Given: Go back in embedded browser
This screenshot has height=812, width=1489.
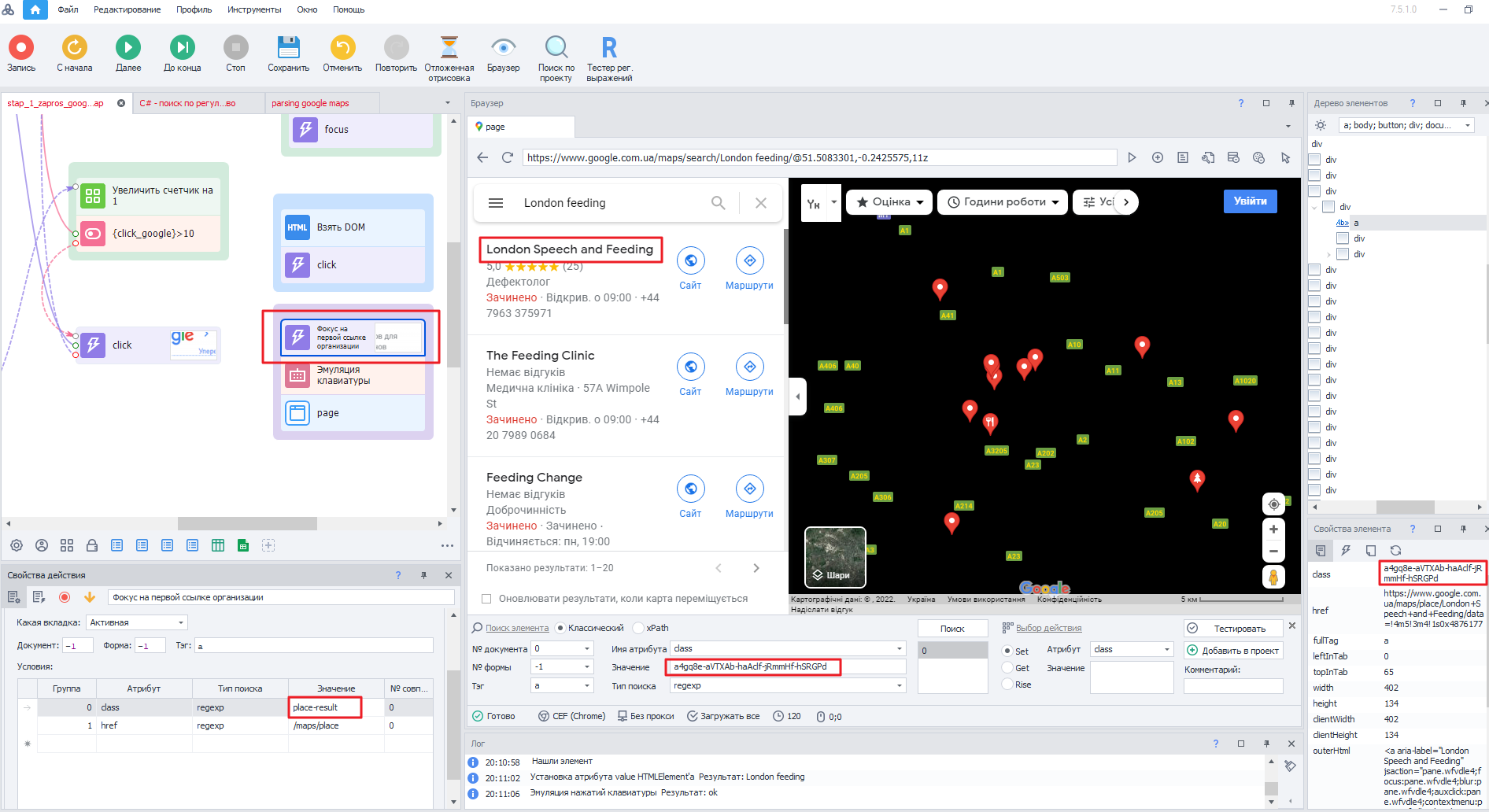Looking at the screenshot, I should coord(482,157).
